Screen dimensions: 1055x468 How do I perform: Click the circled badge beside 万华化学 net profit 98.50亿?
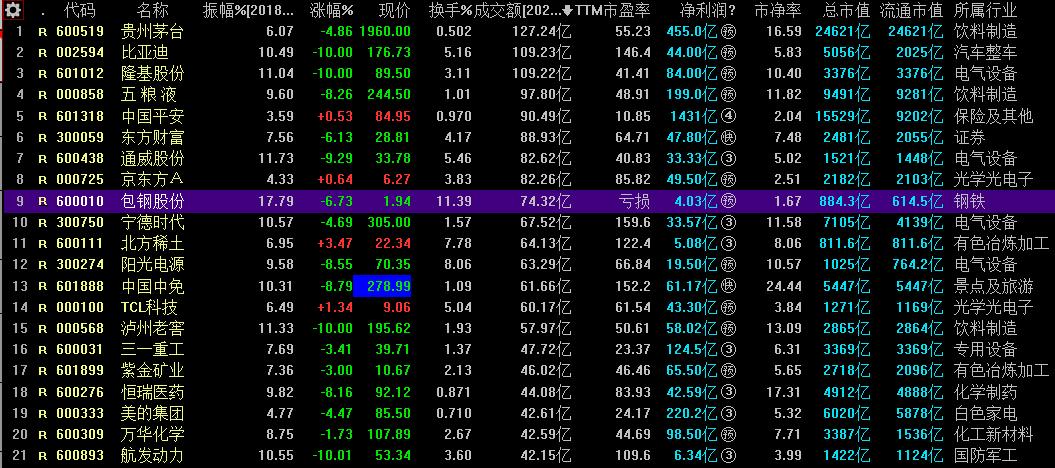coord(729,434)
